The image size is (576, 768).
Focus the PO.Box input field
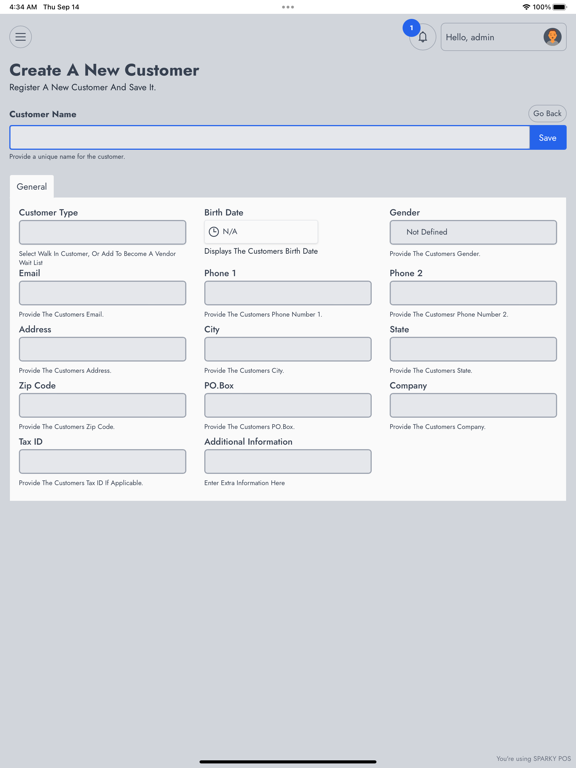[288, 406]
